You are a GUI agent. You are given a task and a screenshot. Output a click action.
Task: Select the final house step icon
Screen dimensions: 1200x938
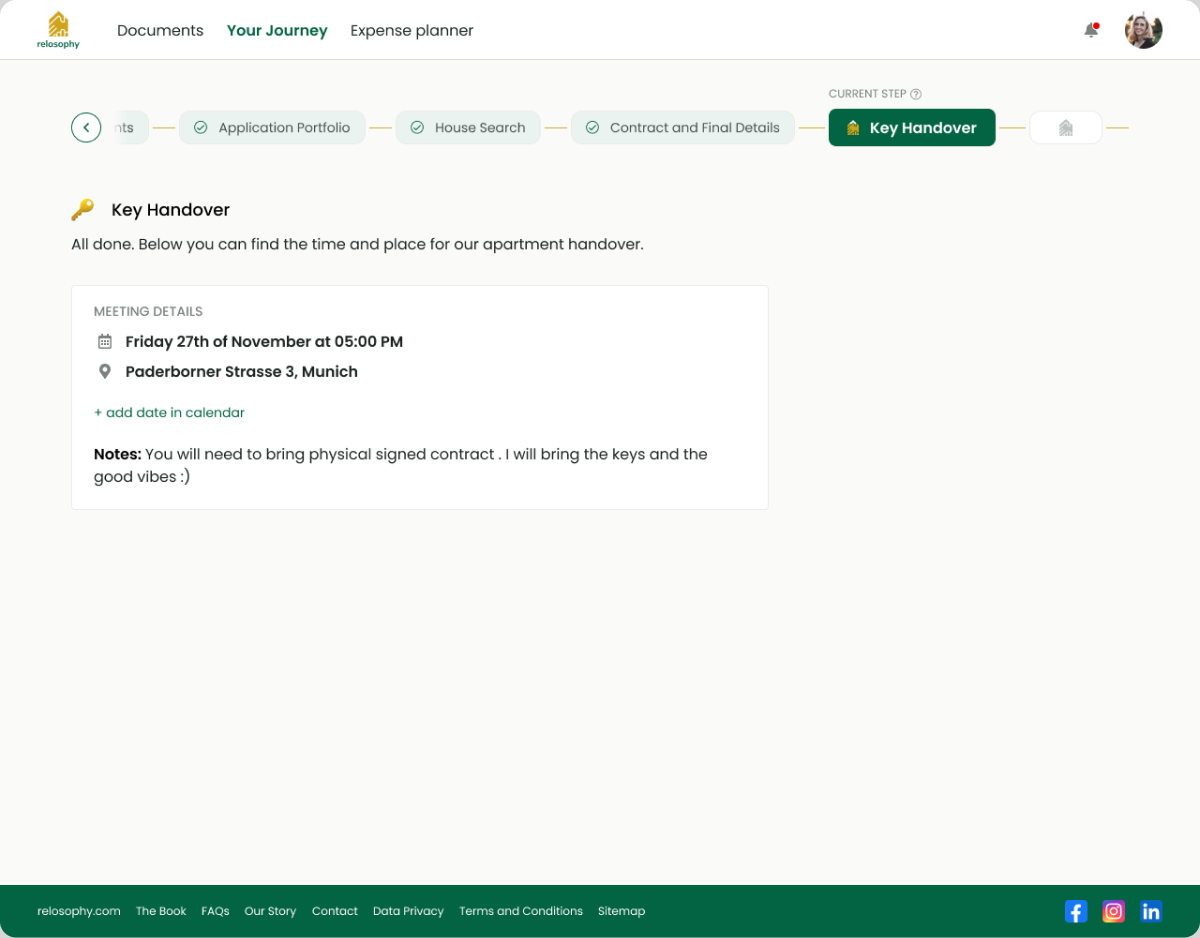pyautogui.click(x=1065, y=128)
